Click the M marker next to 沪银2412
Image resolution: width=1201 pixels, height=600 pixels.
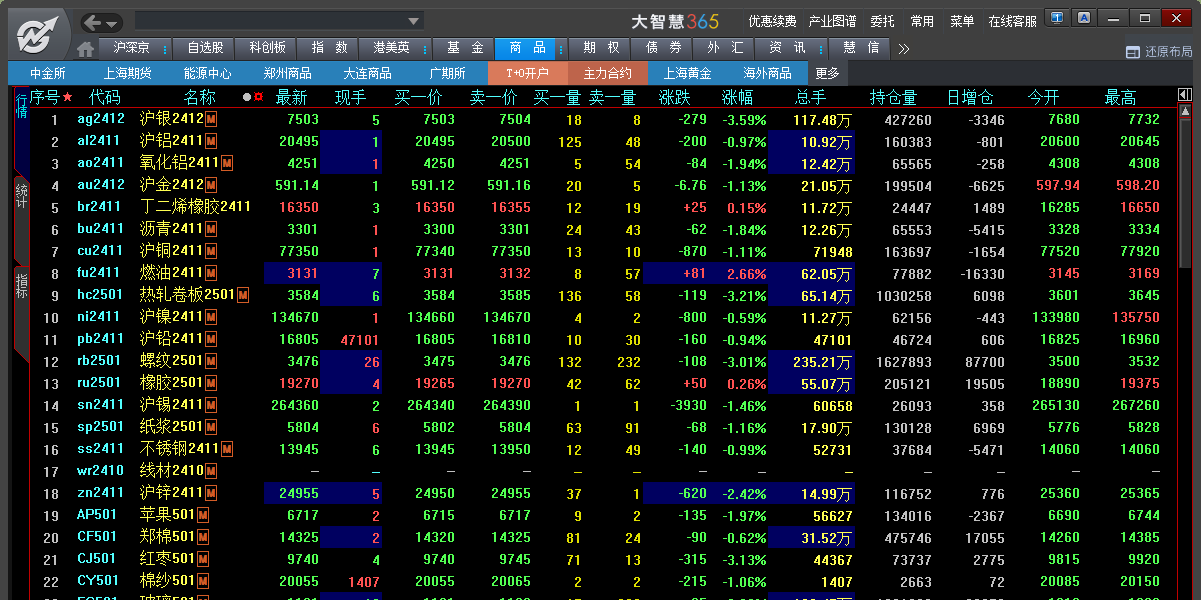[212, 119]
